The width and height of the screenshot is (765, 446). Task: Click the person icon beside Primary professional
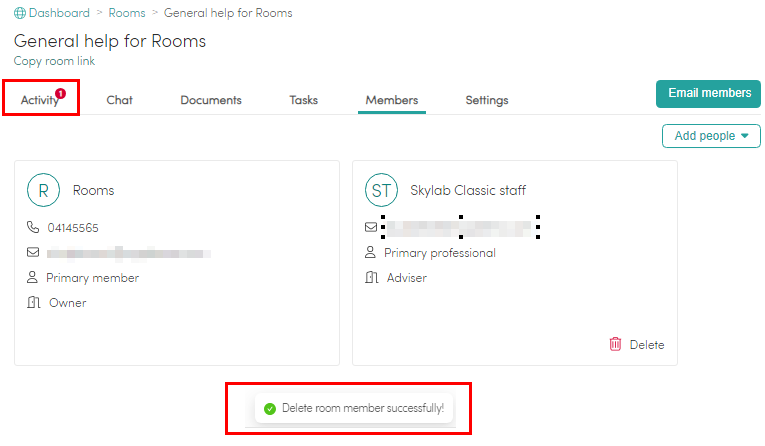(x=370, y=252)
